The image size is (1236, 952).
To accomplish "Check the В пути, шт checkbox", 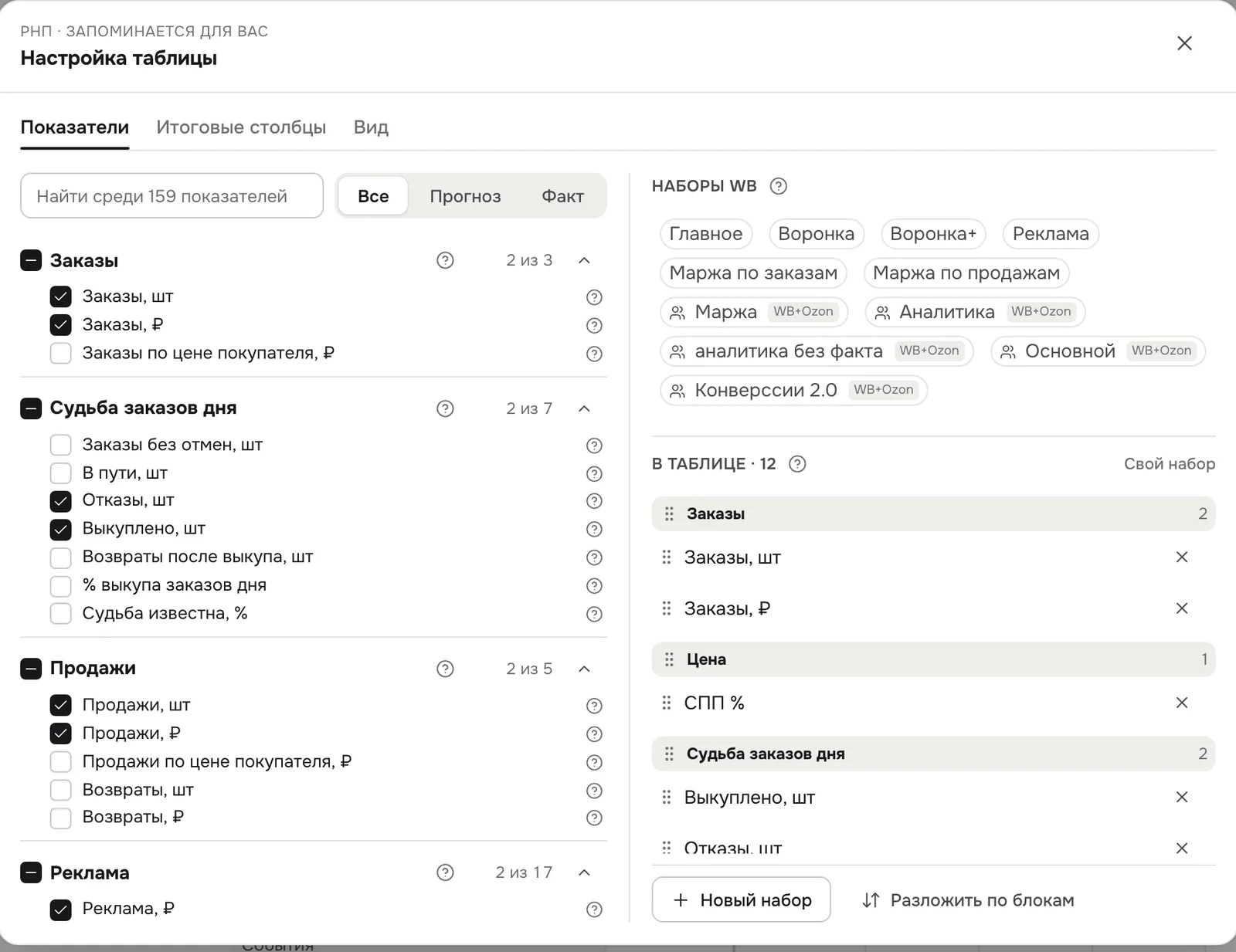I will (61, 473).
